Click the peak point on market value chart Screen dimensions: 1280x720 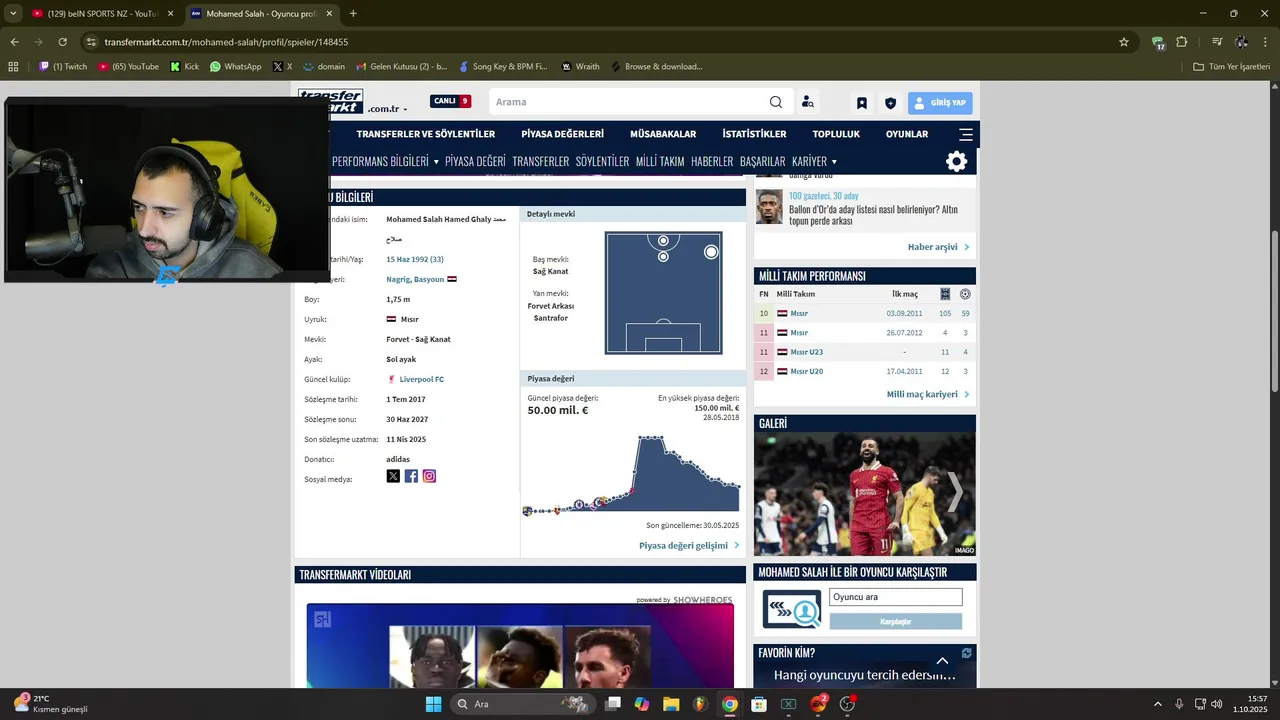(x=650, y=437)
